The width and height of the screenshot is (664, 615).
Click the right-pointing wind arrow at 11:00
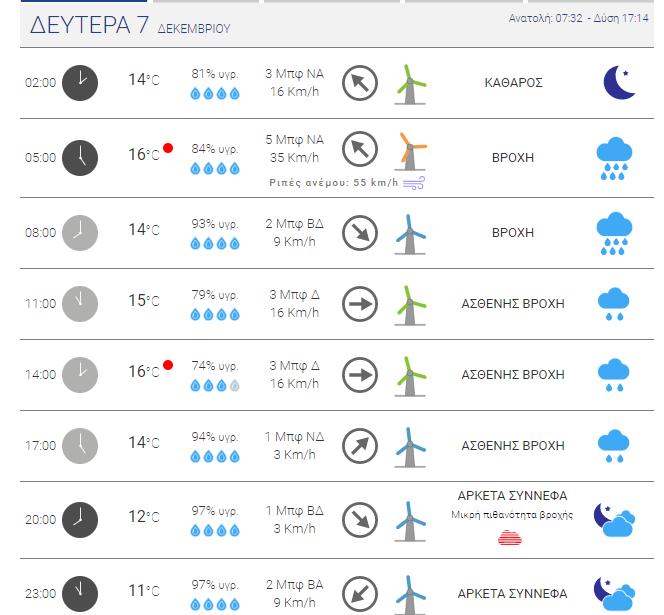(360, 304)
